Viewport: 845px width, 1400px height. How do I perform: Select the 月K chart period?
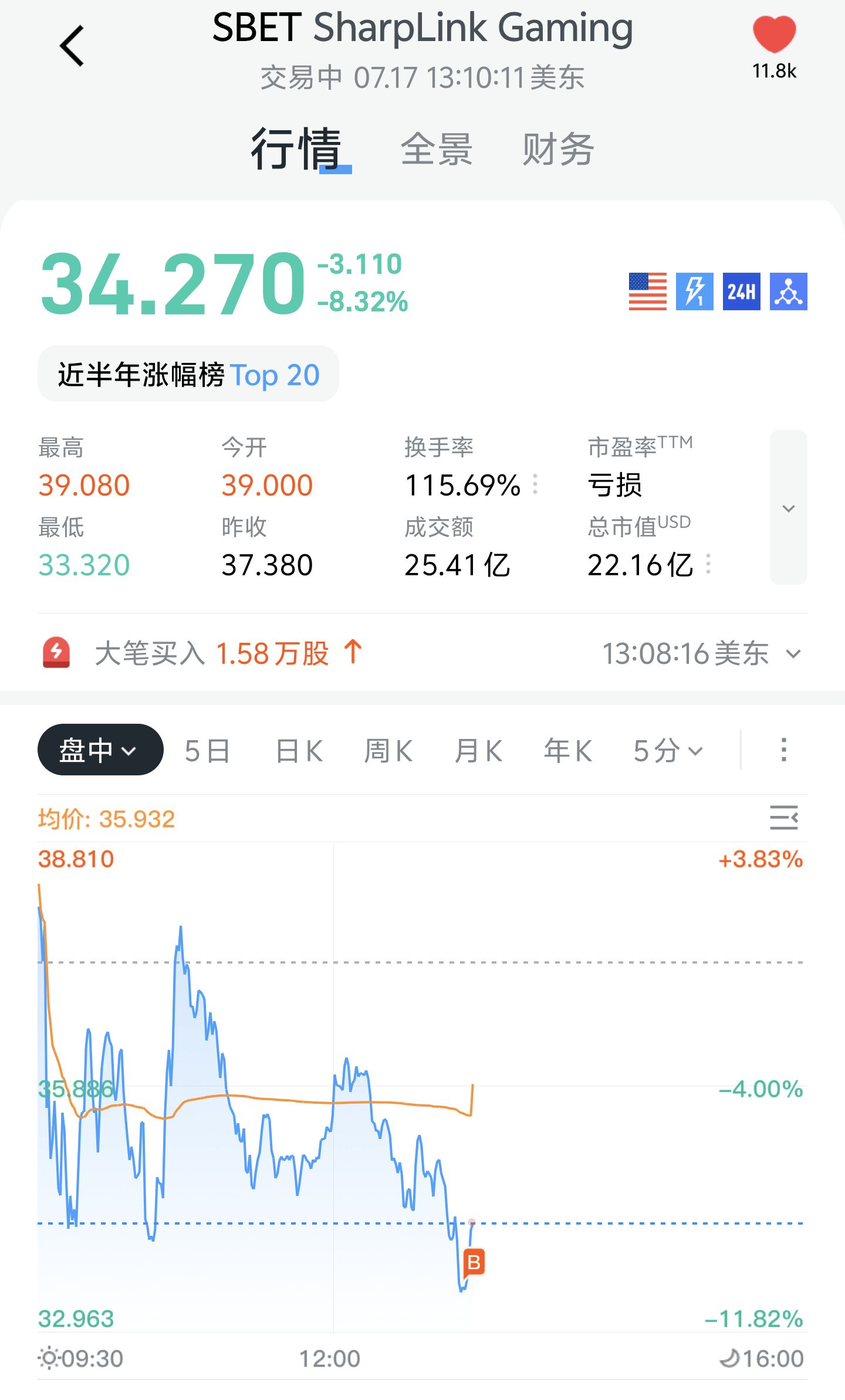click(478, 751)
